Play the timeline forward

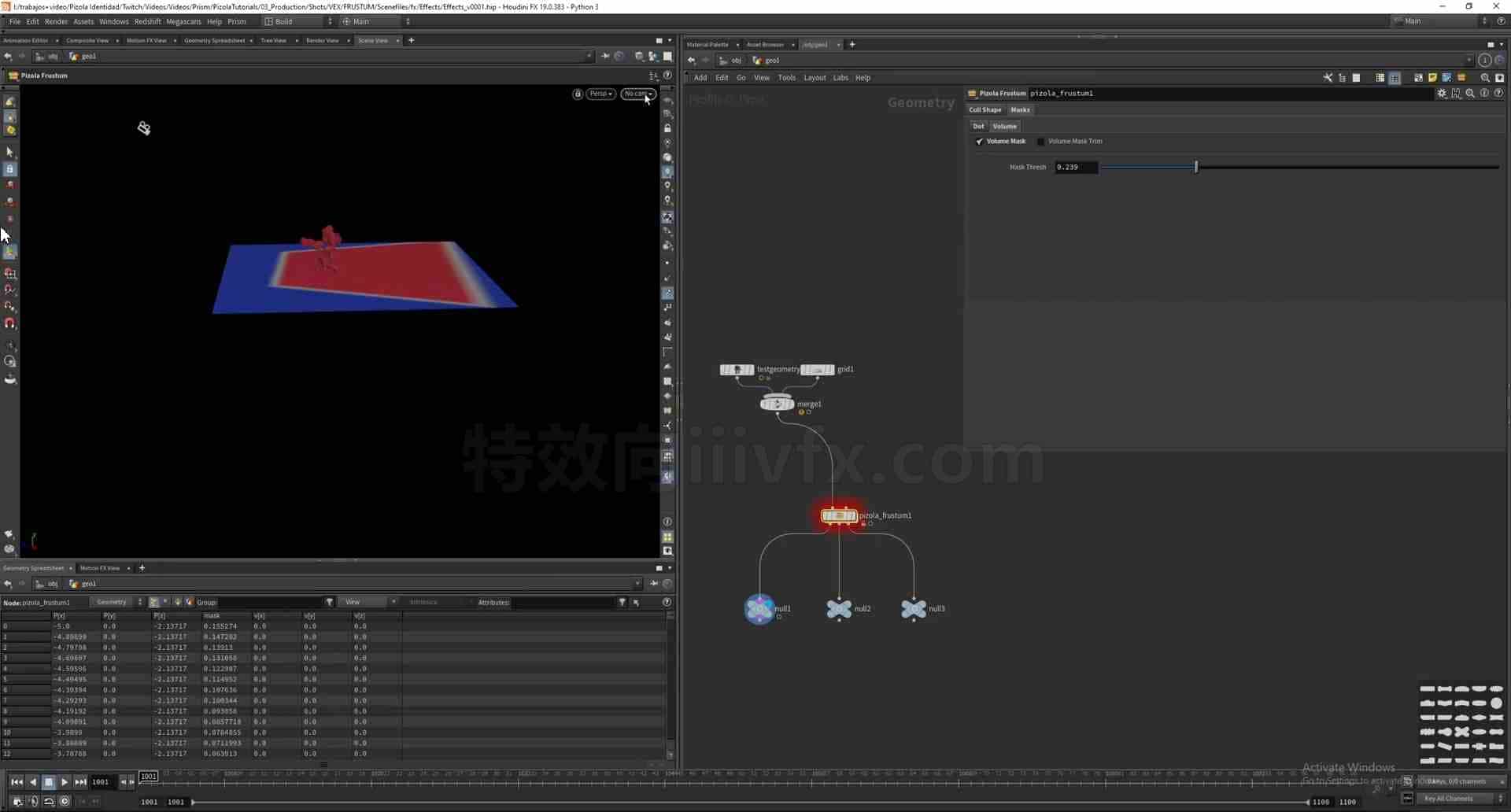click(x=65, y=781)
